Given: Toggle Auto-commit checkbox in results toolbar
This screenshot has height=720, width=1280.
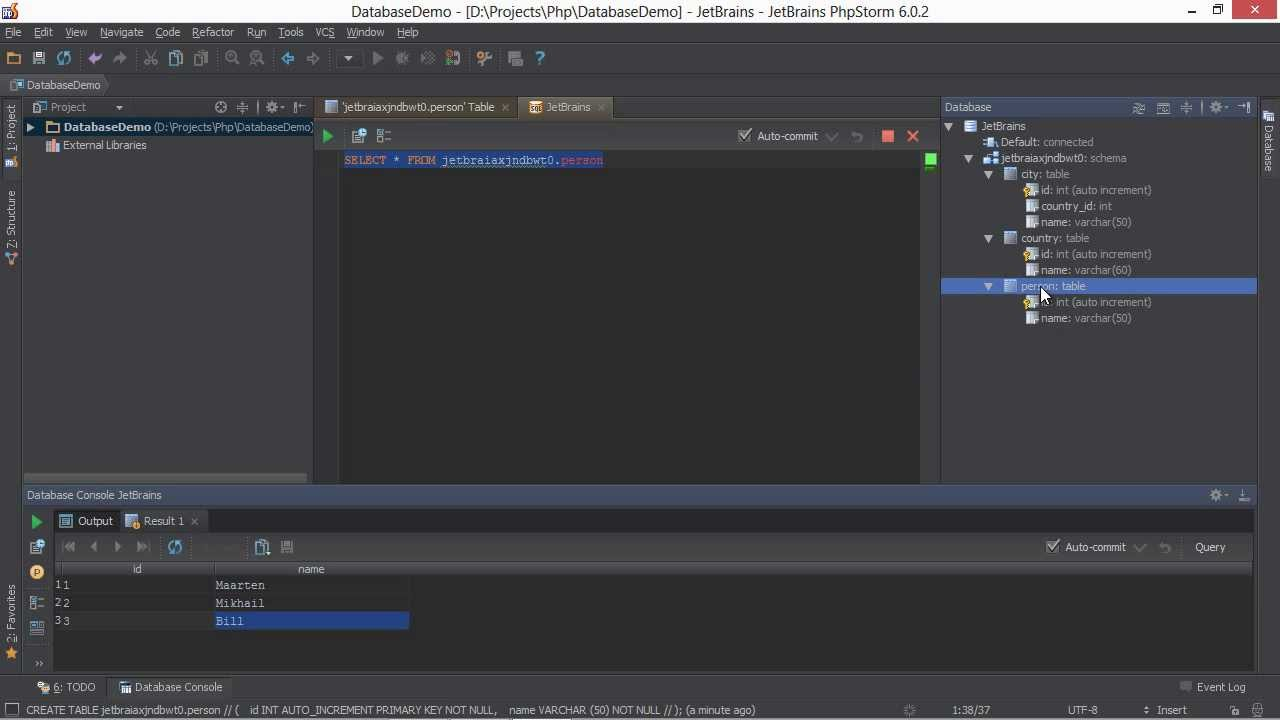Looking at the screenshot, I should (x=1053, y=547).
